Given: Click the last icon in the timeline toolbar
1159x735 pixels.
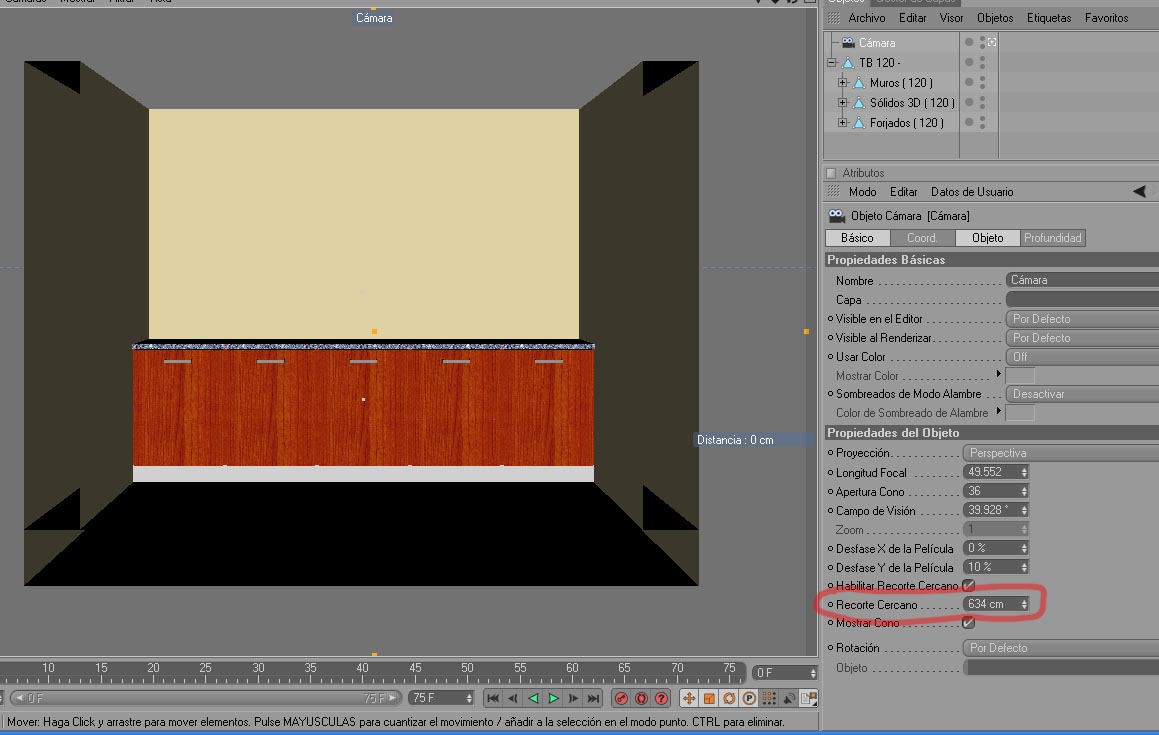Looking at the screenshot, I should coord(809,698).
